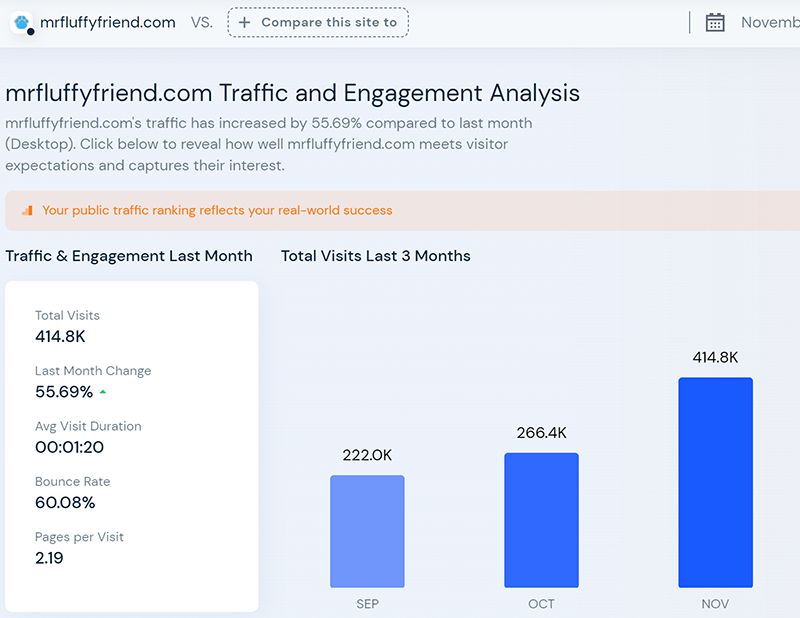Click the Bounce Rate 60.08% metric
The height and width of the screenshot is (618, 800).
pos(65,502)
